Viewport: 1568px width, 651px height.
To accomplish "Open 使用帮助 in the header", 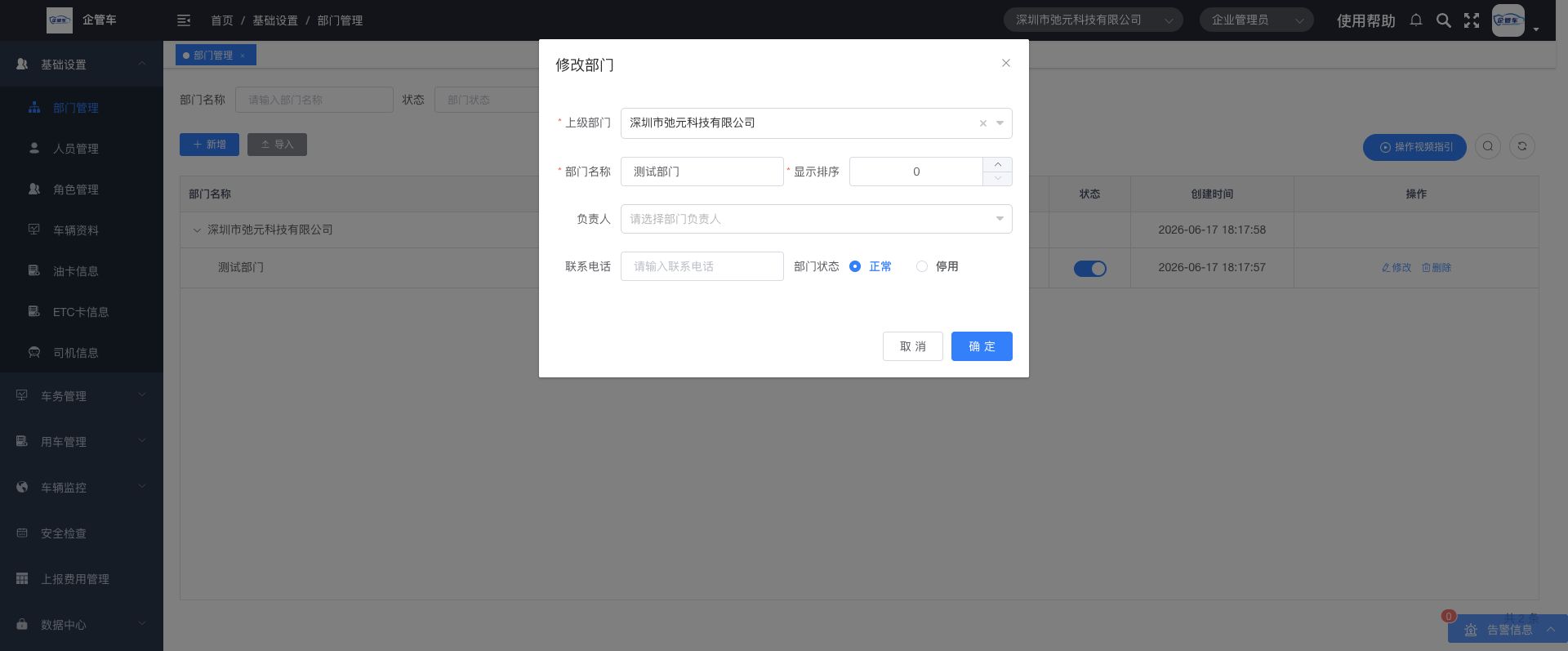I will (1365, 20).
